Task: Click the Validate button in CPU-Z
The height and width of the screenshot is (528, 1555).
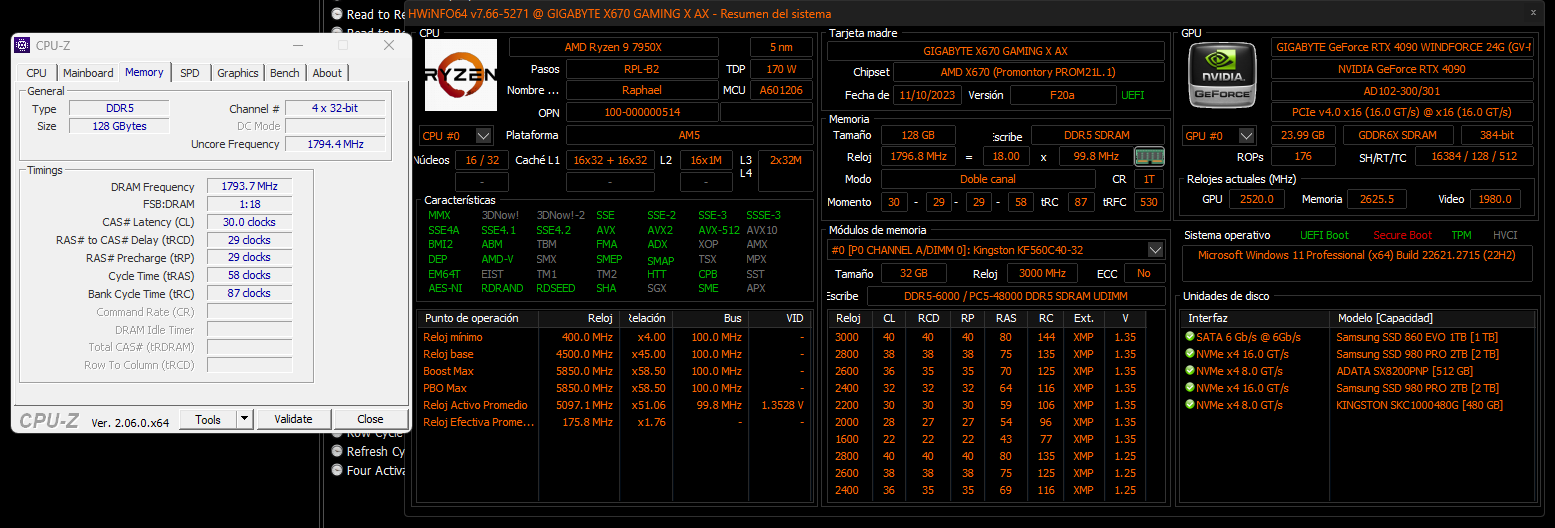Action: pos(293,419)
